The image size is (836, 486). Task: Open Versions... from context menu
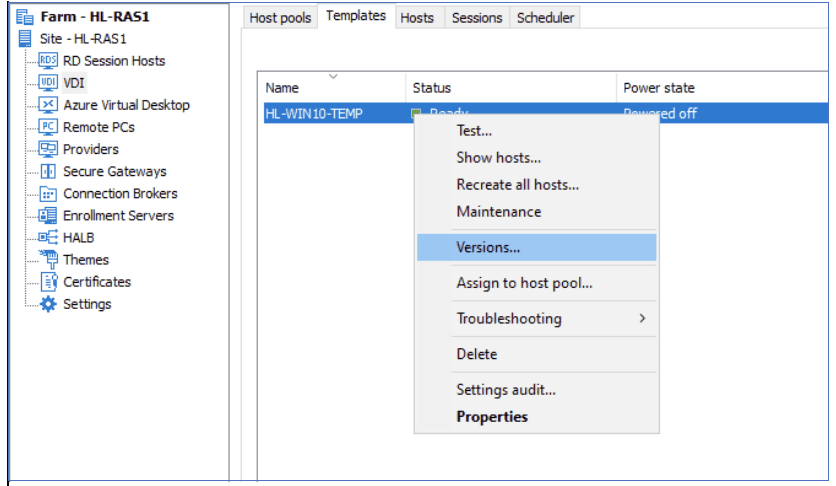pyautogui.click(x=536, y=247)
